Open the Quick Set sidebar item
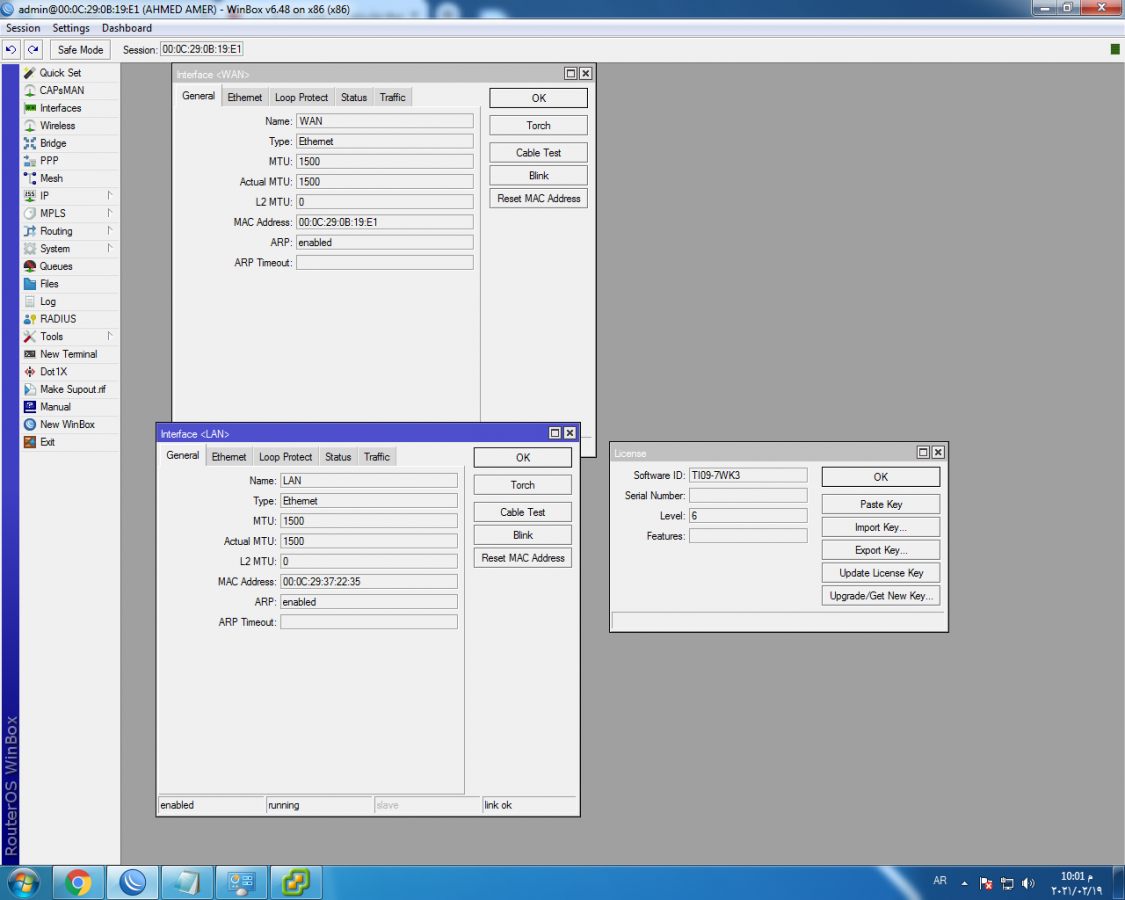 pos(60,73)
